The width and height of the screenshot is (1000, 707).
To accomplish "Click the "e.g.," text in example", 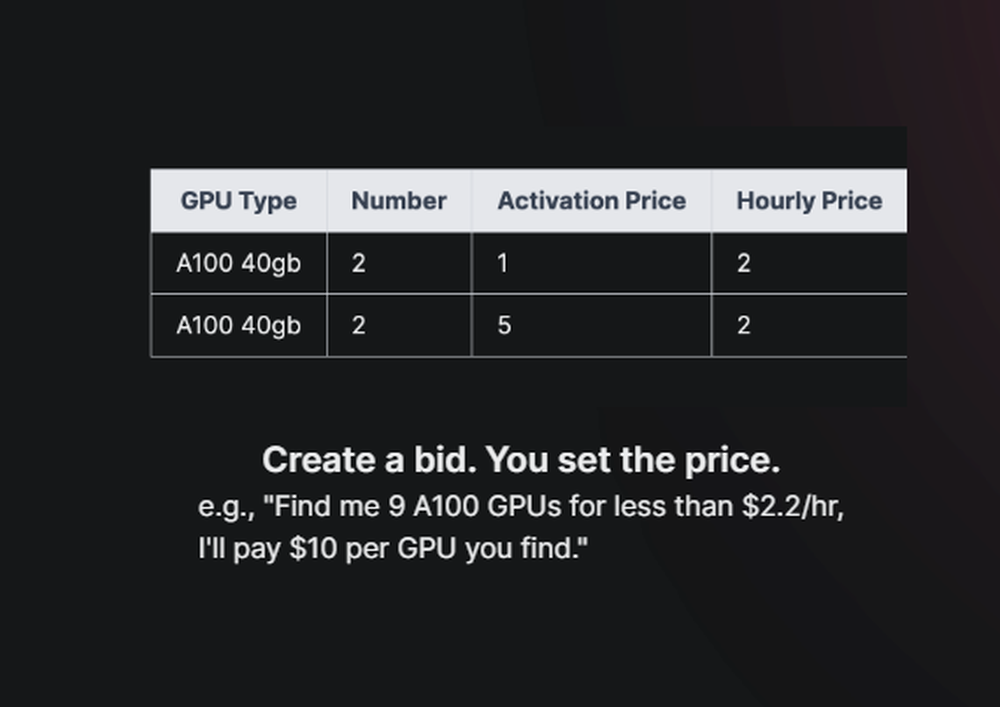I will [x=226, y=508].
